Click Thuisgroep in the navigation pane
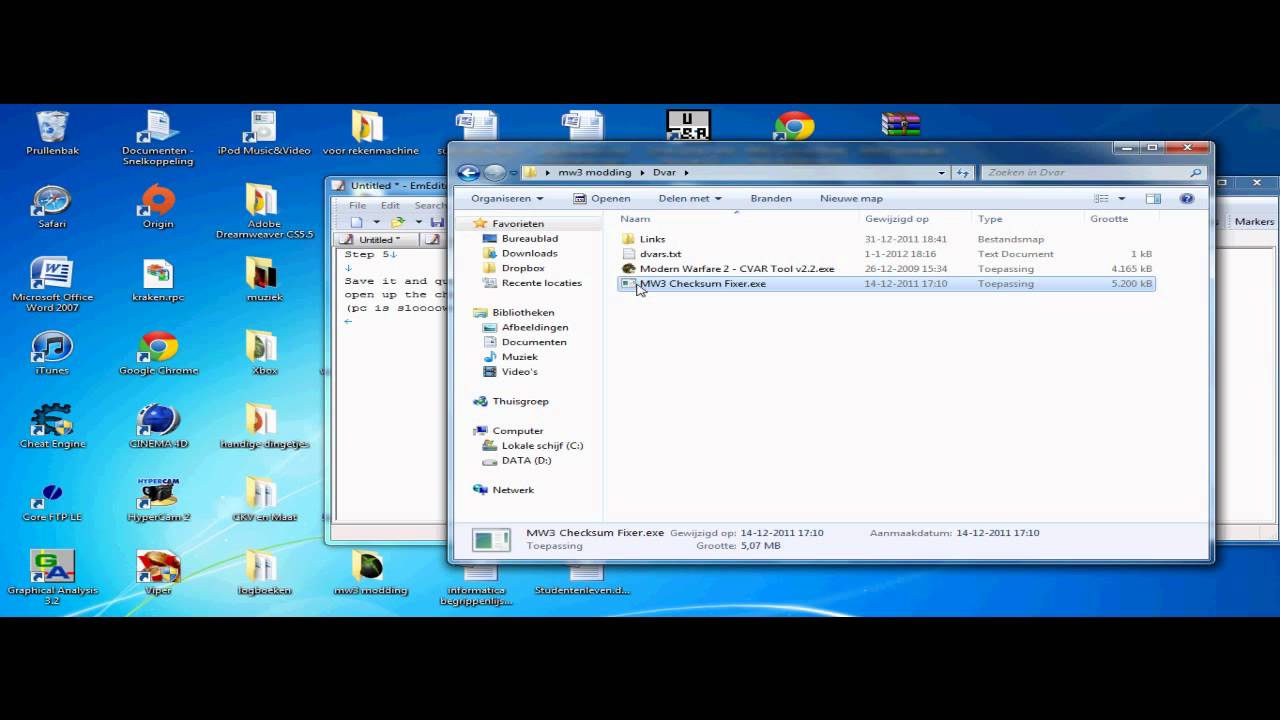This screenshot has height=720, width=1280. 520,401
